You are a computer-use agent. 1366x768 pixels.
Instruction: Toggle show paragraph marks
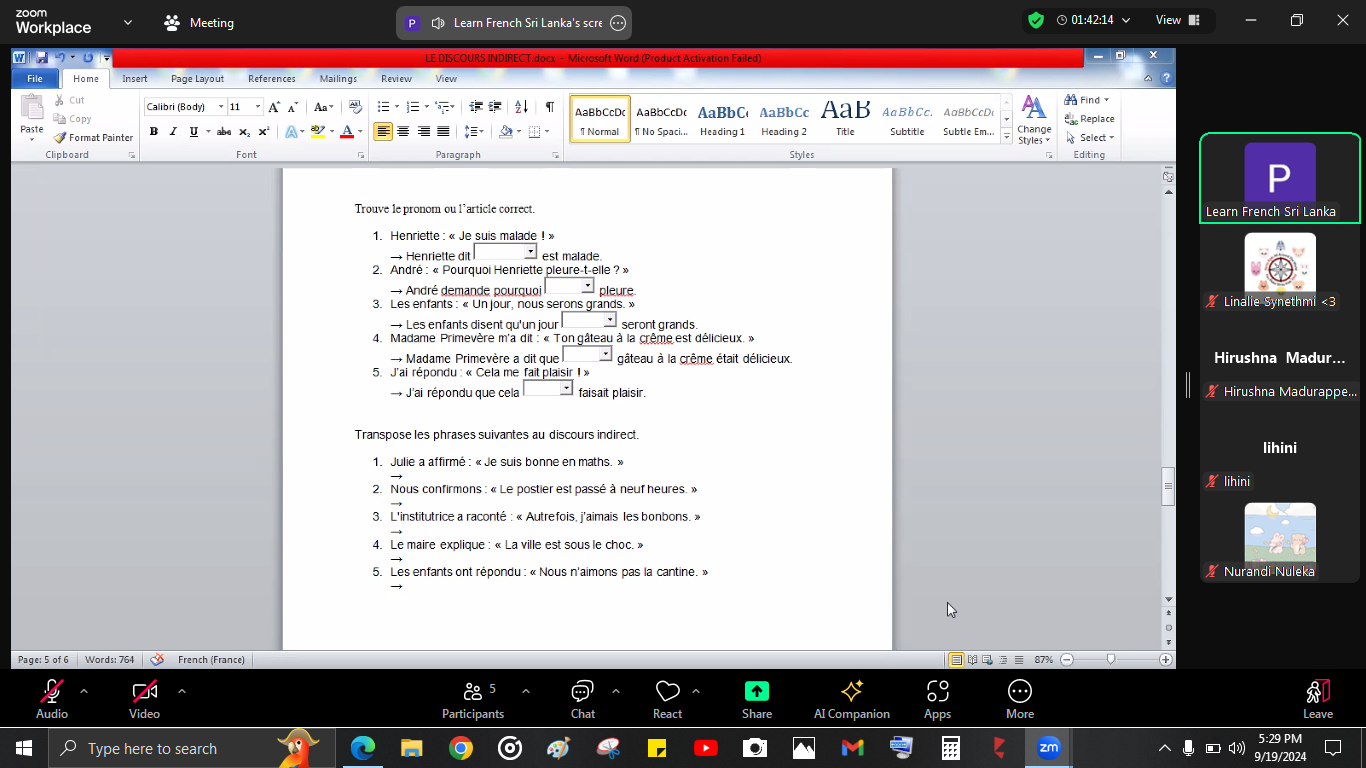coord(549,107)
